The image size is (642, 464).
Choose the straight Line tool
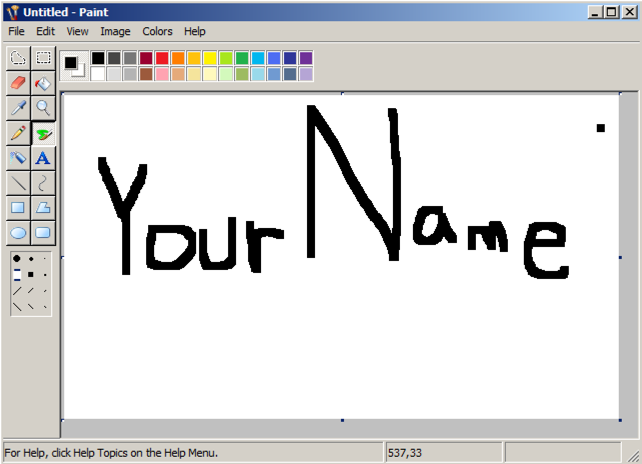[x=18, y=183]
